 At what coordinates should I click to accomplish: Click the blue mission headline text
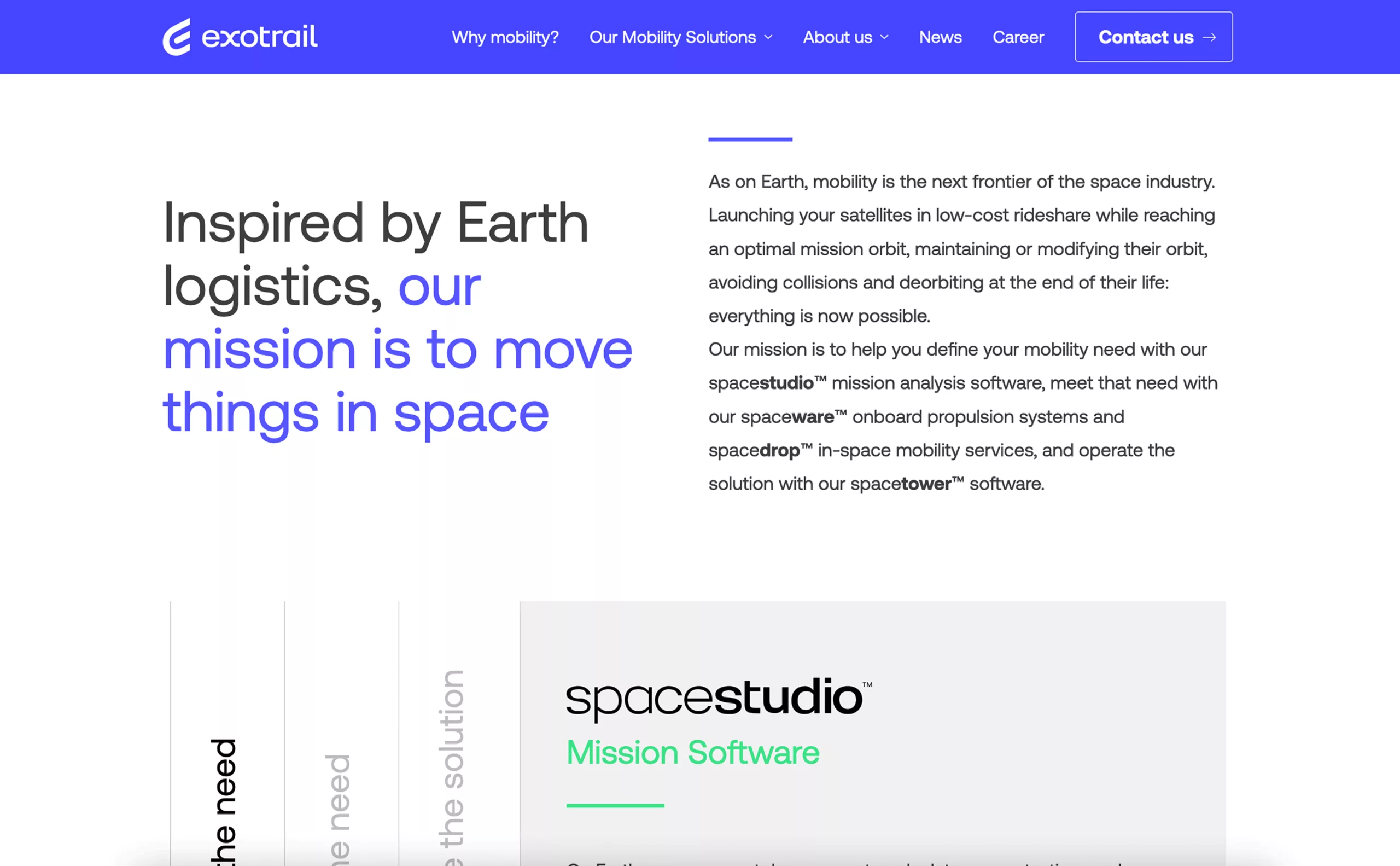[x=397, y=351]
